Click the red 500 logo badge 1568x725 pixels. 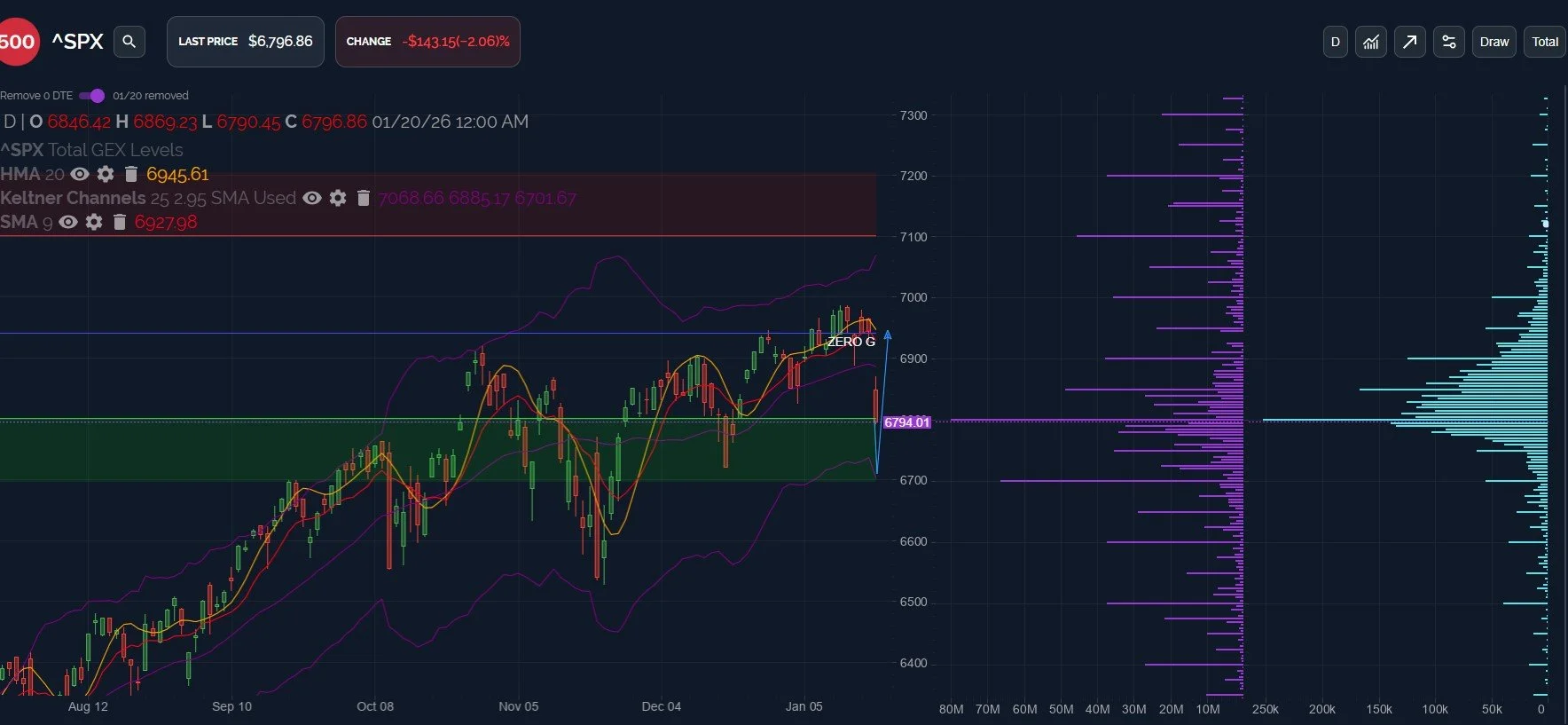click(18, 42)
